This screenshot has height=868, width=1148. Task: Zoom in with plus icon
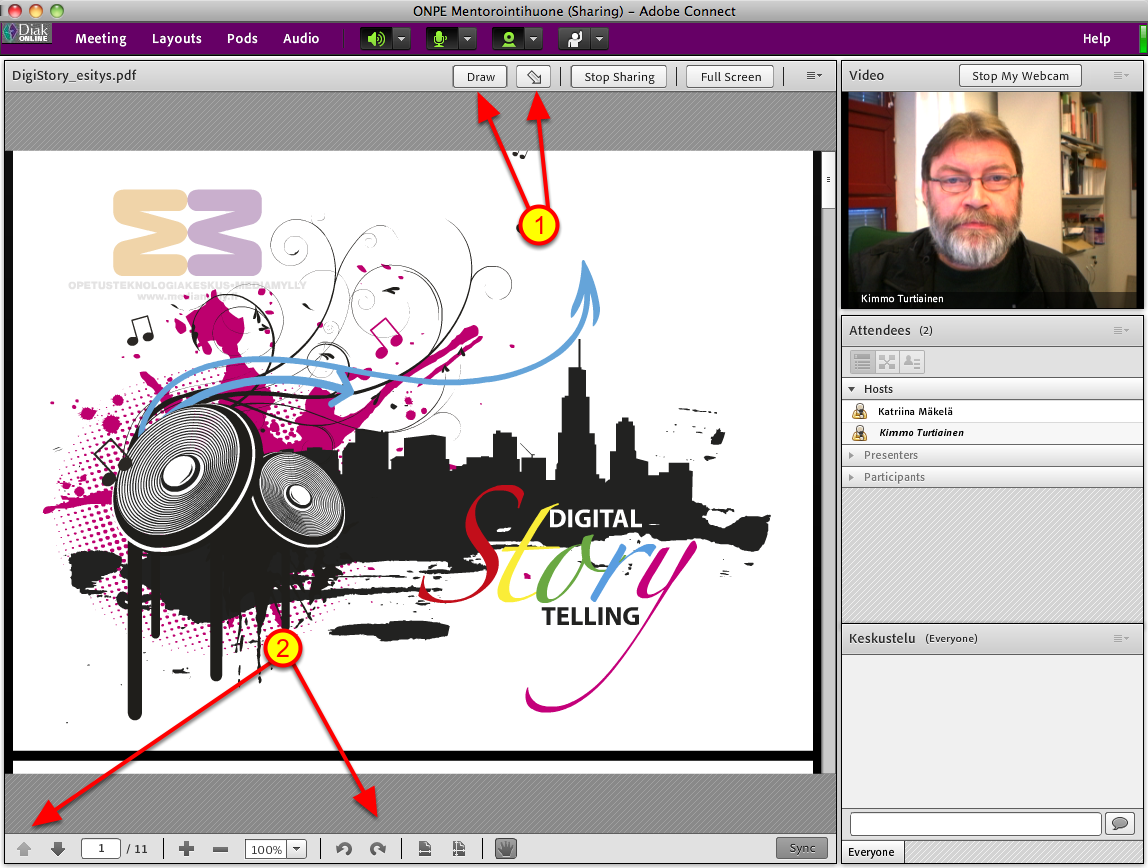pyautogui.click(x=187, y=849)
